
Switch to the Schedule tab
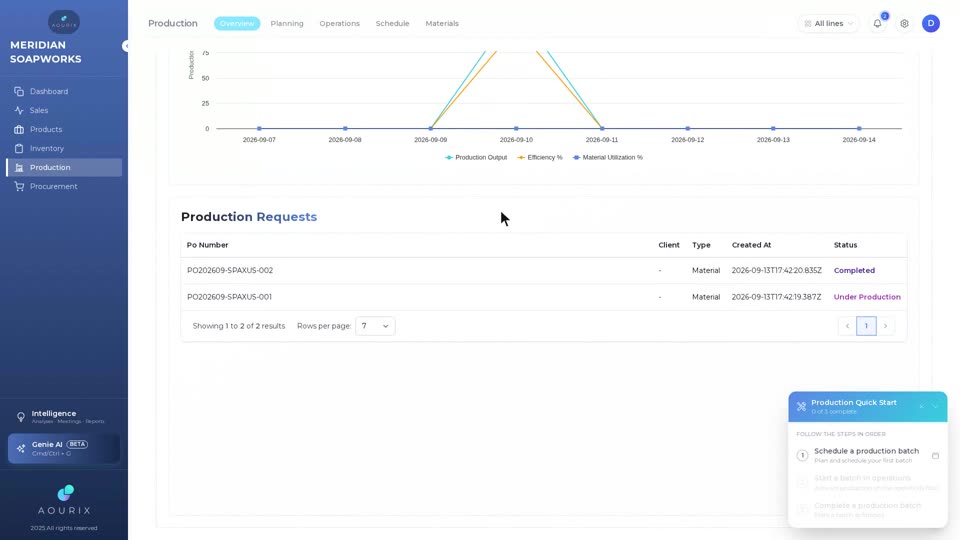pyautogui.click(x=392, y=23)
